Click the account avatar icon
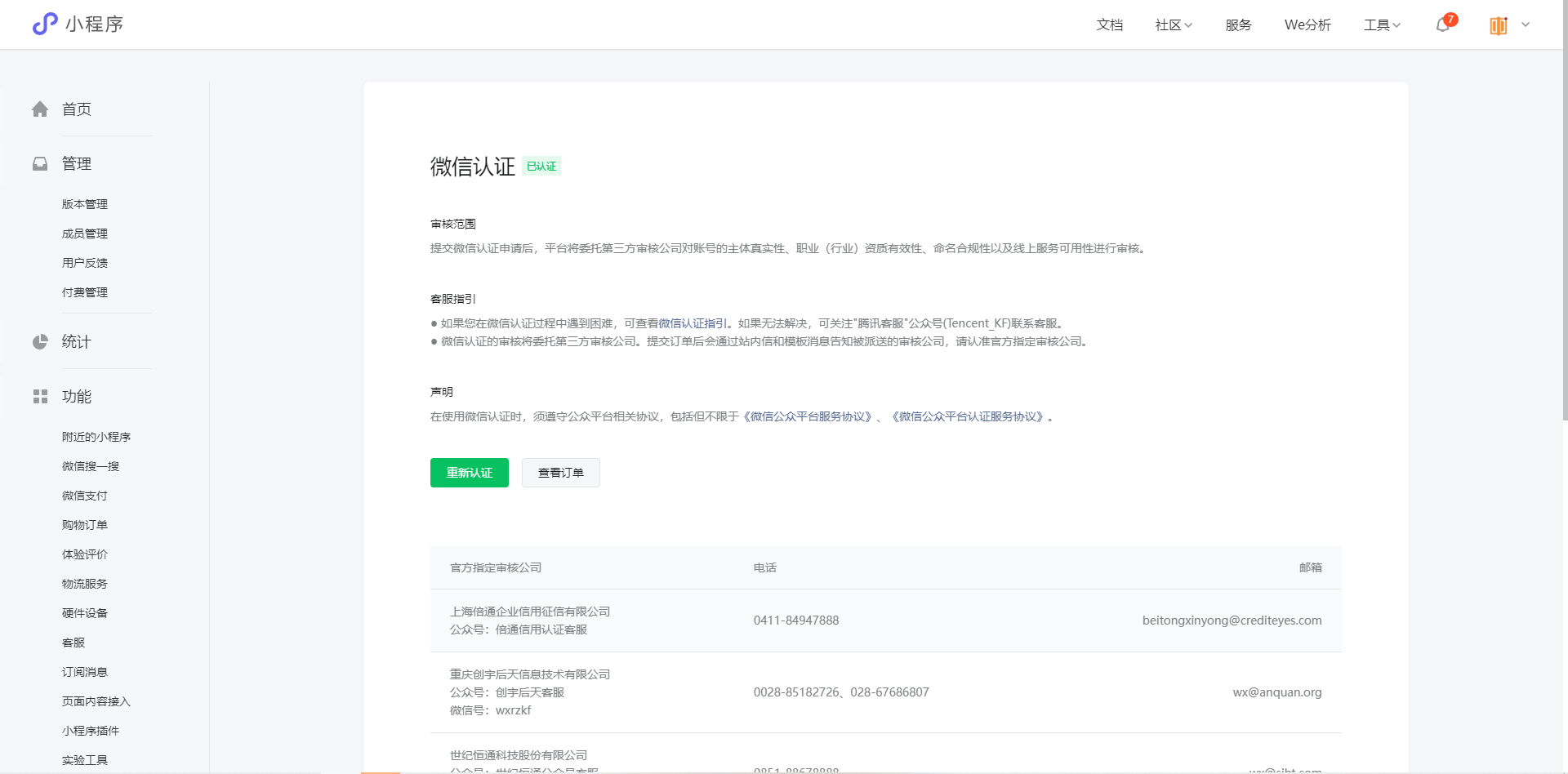Viewport: 1568px width, 774px height. (x=1499, y=25)
